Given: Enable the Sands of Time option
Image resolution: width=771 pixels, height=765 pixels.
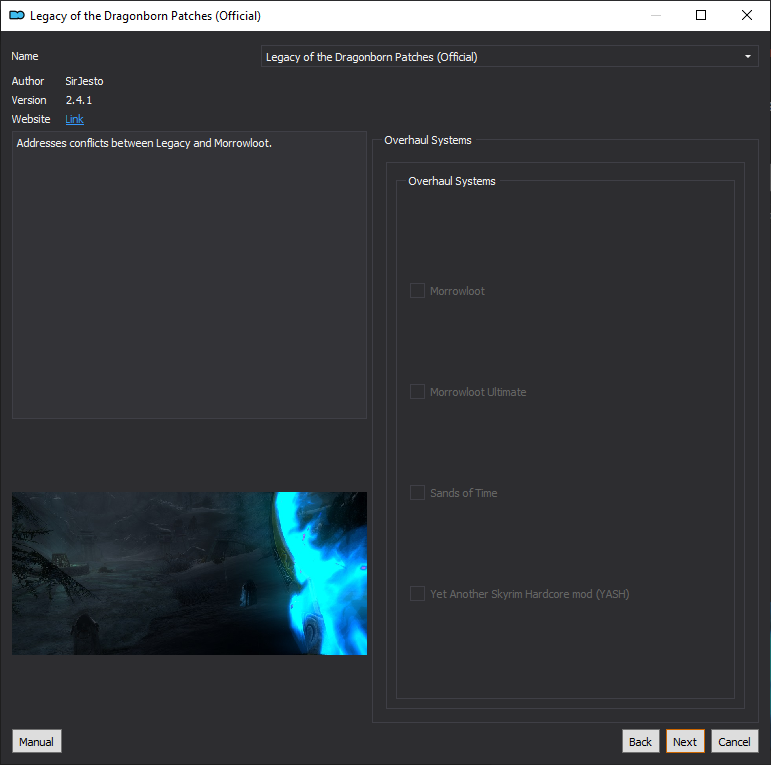Looking at the screenshot, I should (x=417, y=493).
